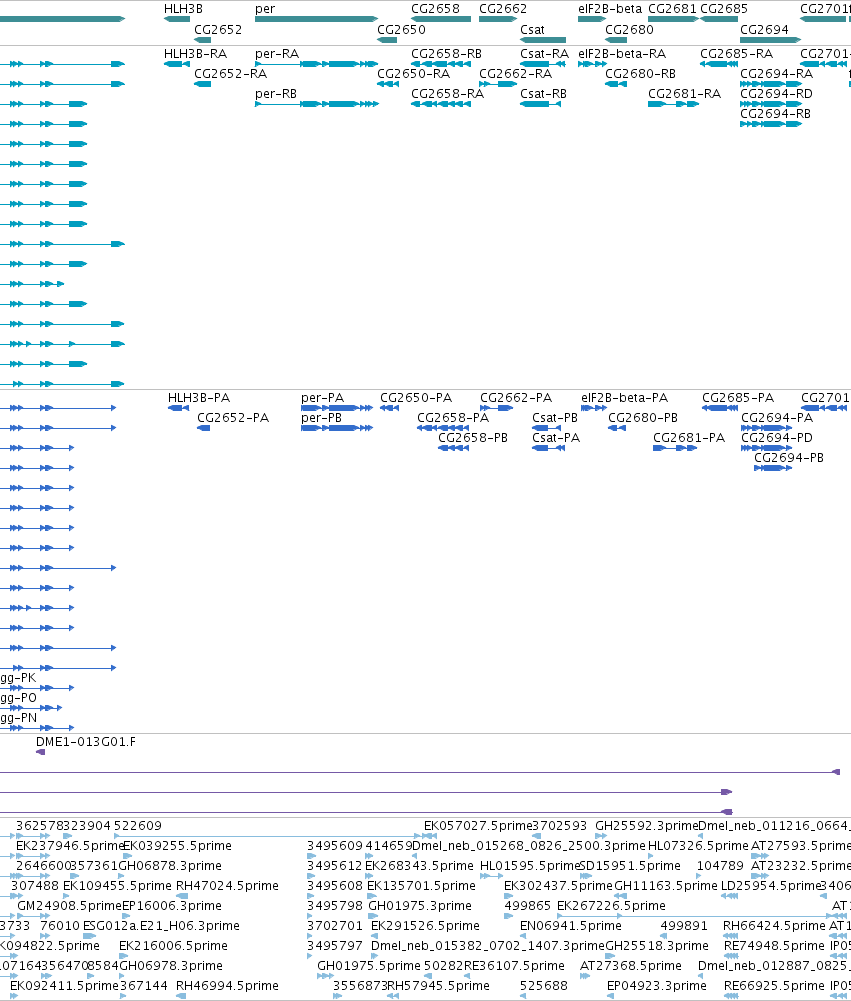Image resolution: width=851 pixels, height=1001 pixels.
Task: Click the HLH3B-RA transcript label
Action: (195, 54)
